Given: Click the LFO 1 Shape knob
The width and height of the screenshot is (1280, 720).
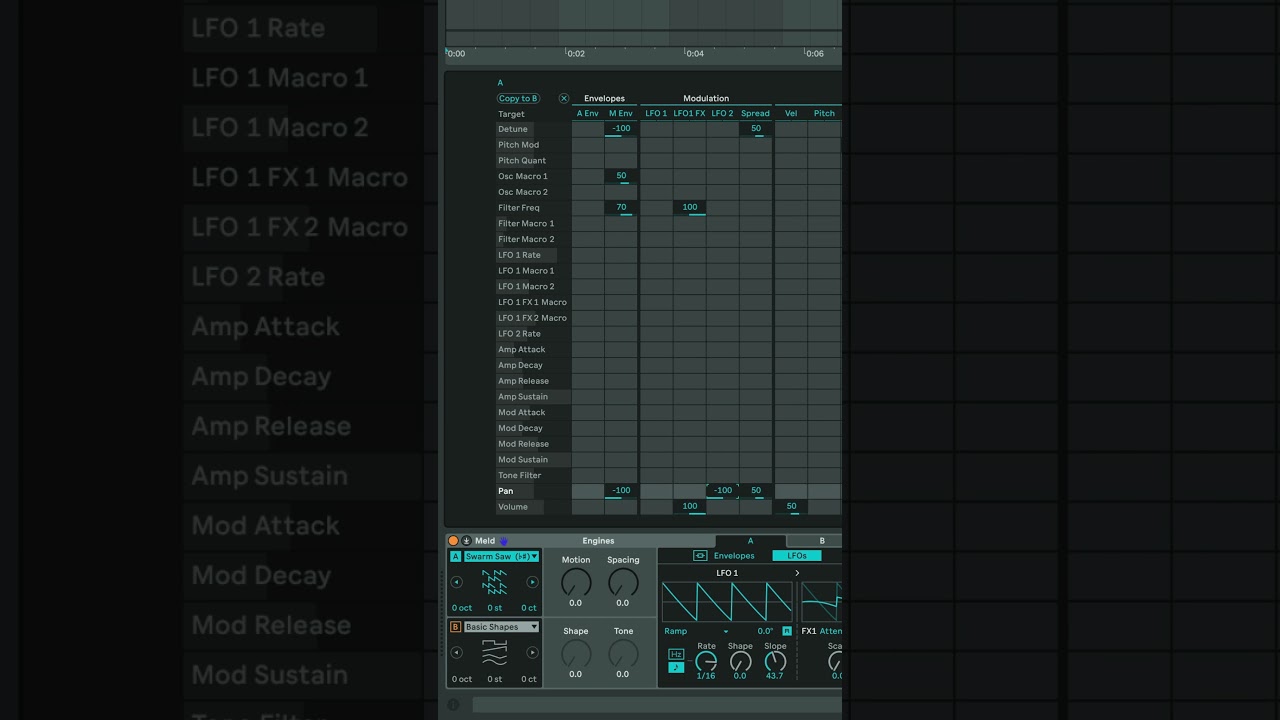Looking at the screenshot, I should pos(740,661).
